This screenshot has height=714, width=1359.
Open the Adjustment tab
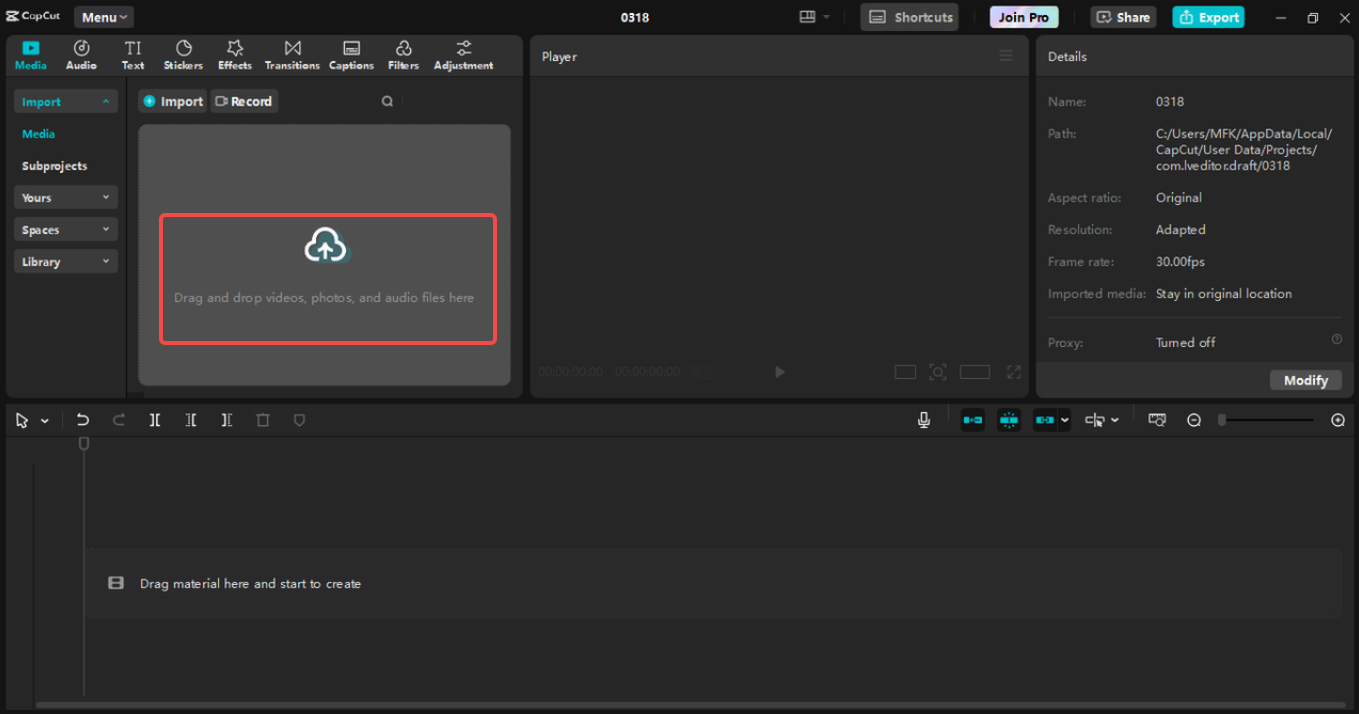pyautogui.click(x=463, y=55)
